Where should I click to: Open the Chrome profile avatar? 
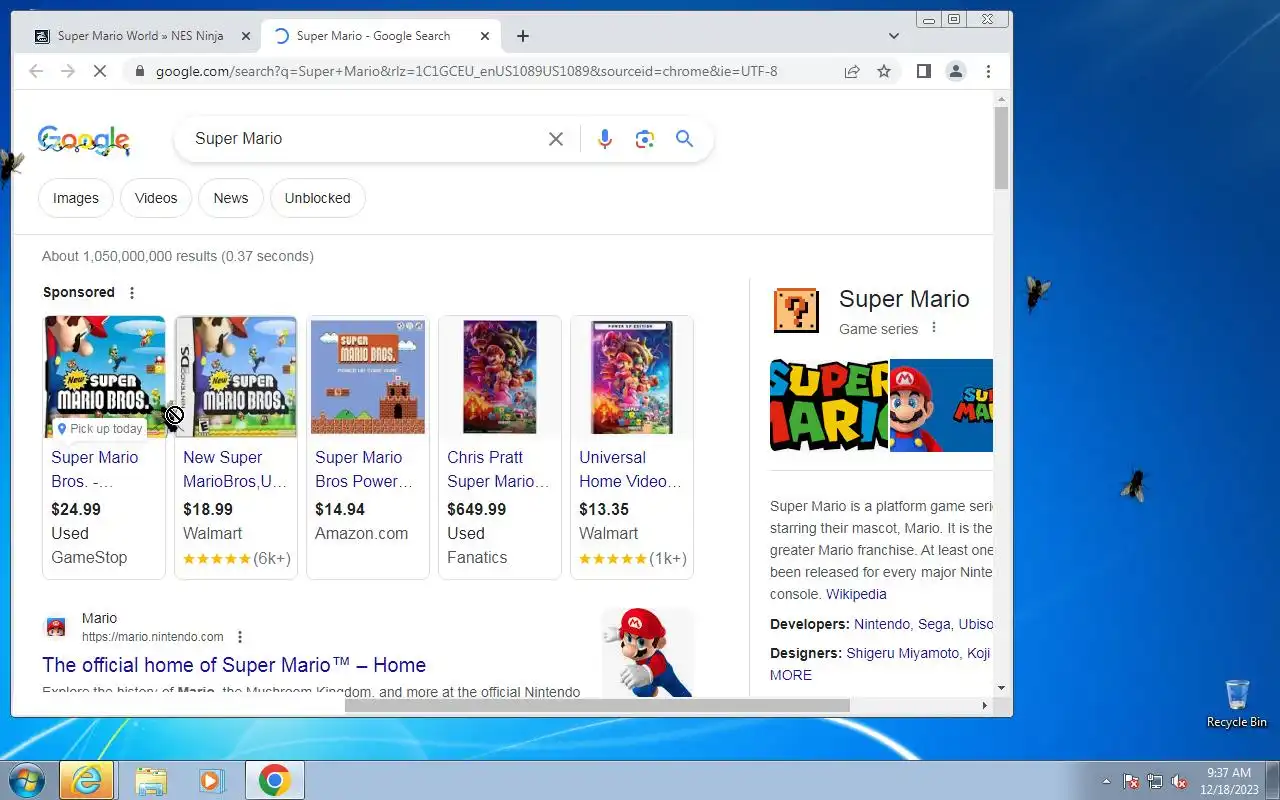956,71
